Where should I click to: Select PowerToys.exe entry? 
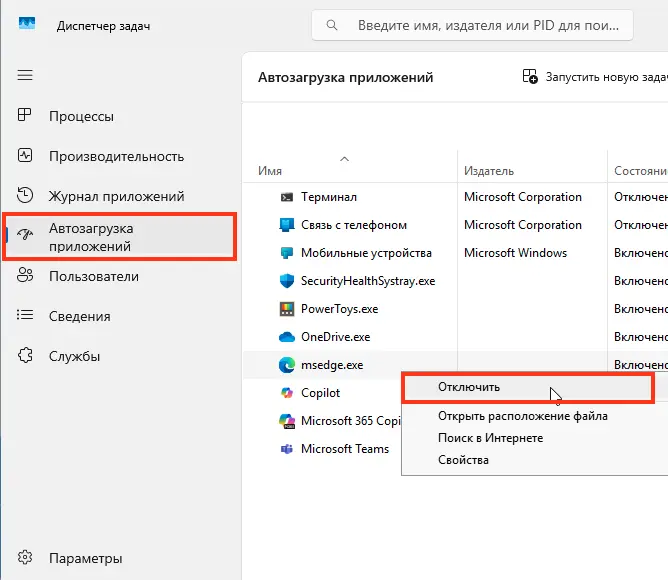[339, 309]
